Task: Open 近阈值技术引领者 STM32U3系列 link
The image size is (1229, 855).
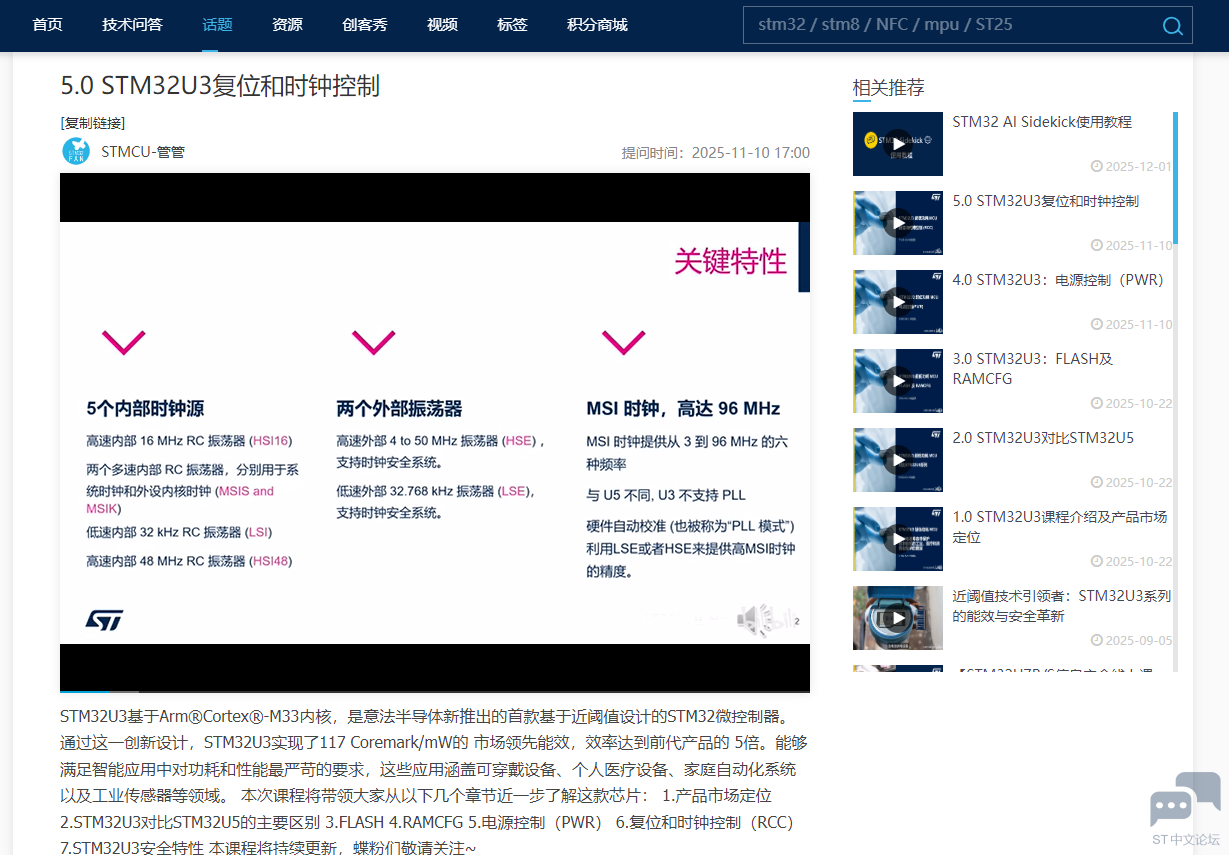Action: (x=1061, y=606)
